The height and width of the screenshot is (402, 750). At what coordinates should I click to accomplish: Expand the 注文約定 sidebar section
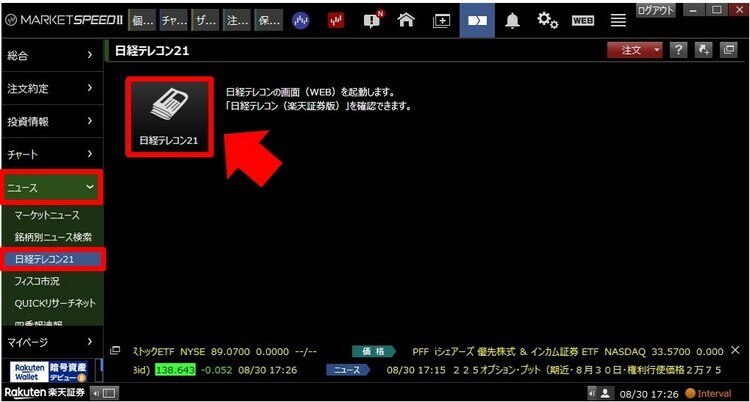point(52,89)
